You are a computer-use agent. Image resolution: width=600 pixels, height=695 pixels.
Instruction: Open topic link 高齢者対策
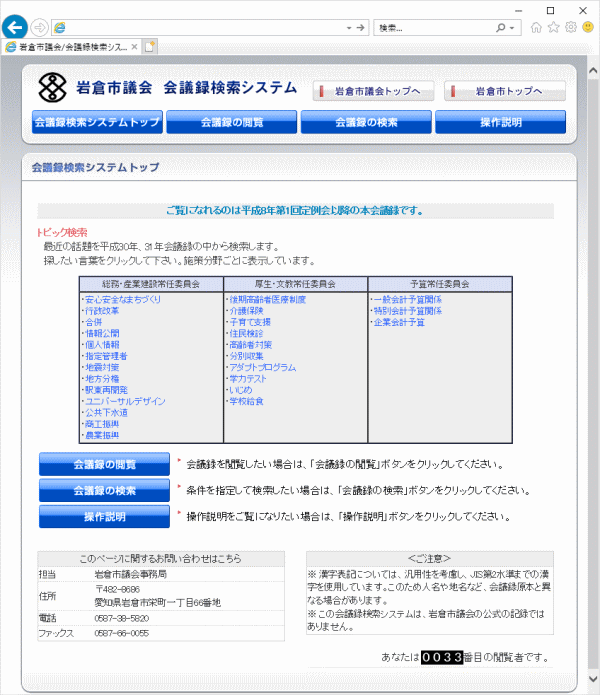251,344
